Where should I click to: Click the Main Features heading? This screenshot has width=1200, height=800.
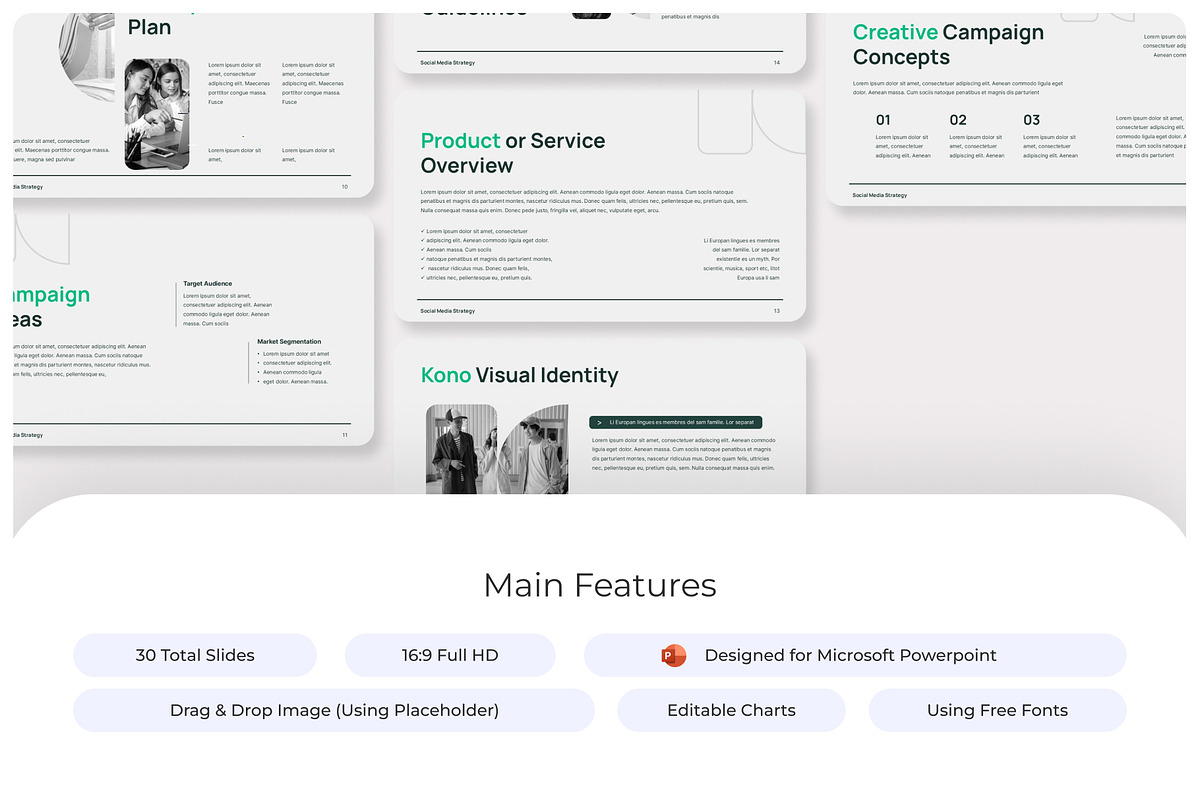(600, 585)
